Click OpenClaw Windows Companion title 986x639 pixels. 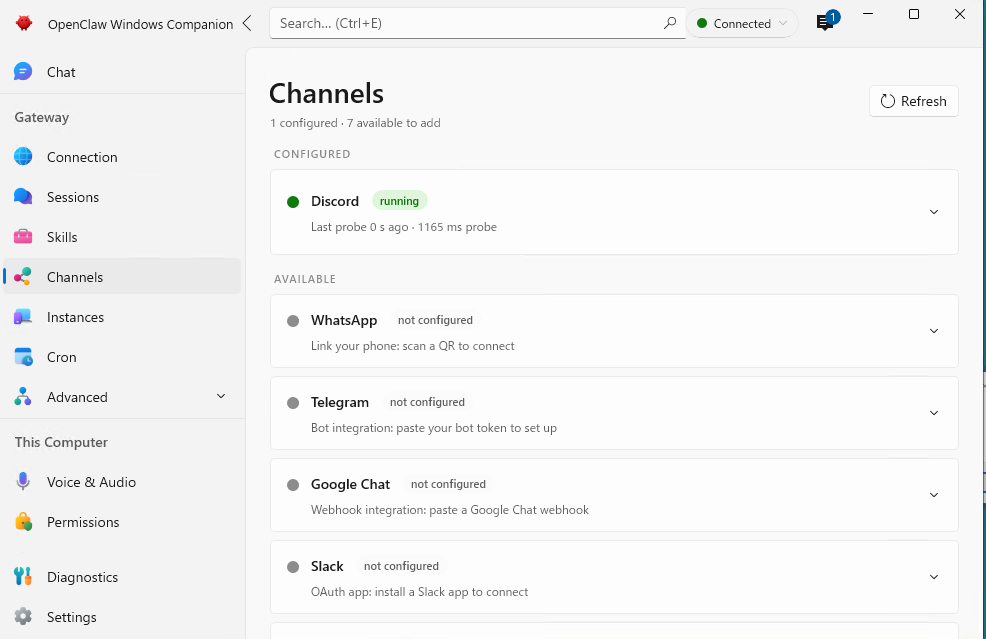(x=140, y=25)
